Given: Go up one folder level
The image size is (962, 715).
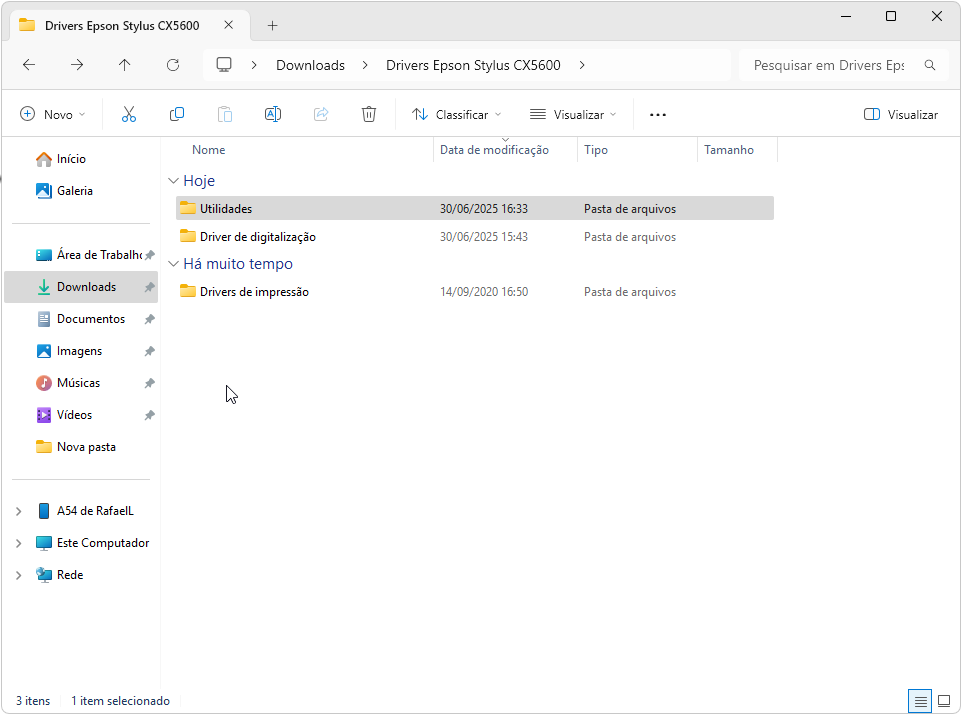Looking at the screenshot, I should coord(125,65).
